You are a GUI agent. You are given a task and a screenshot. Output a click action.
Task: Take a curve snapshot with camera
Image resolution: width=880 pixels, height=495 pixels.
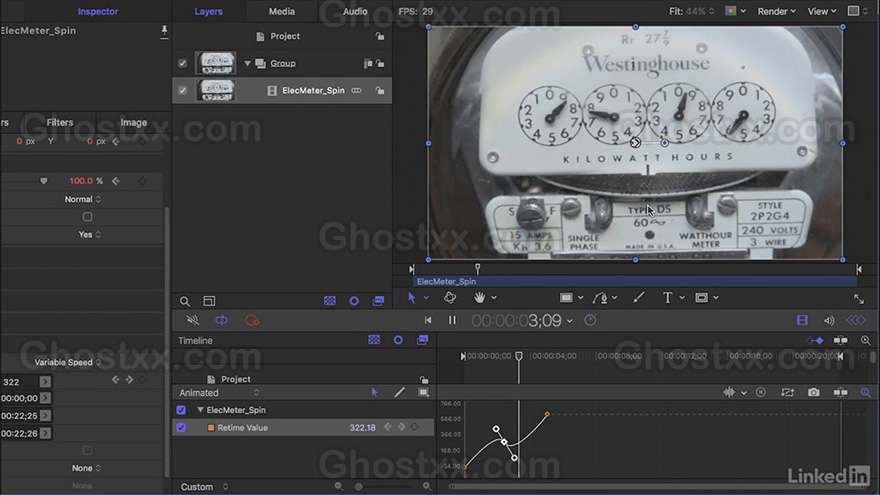[x=814, y=392]
